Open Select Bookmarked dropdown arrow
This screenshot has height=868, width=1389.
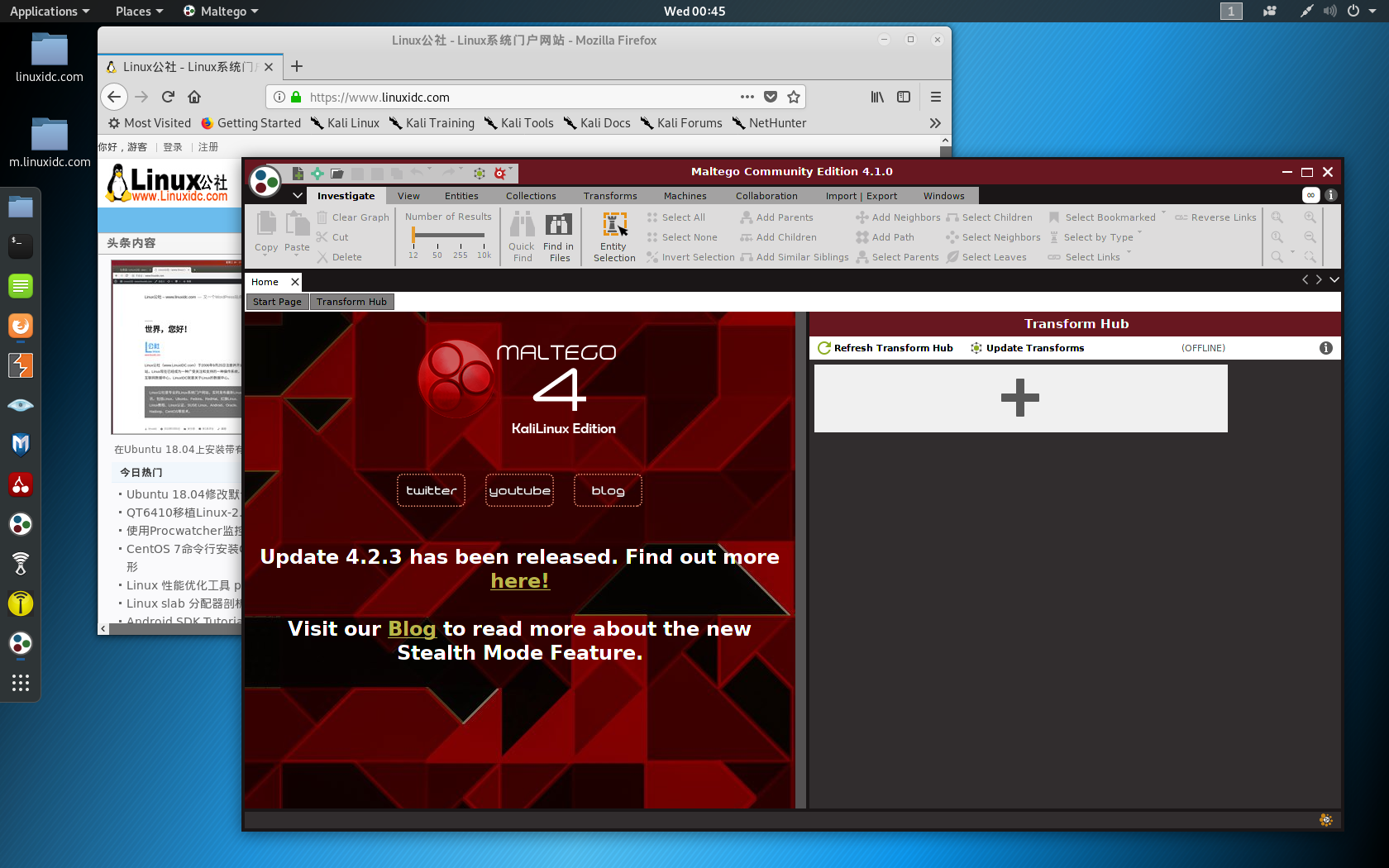tap(1163, 213)
